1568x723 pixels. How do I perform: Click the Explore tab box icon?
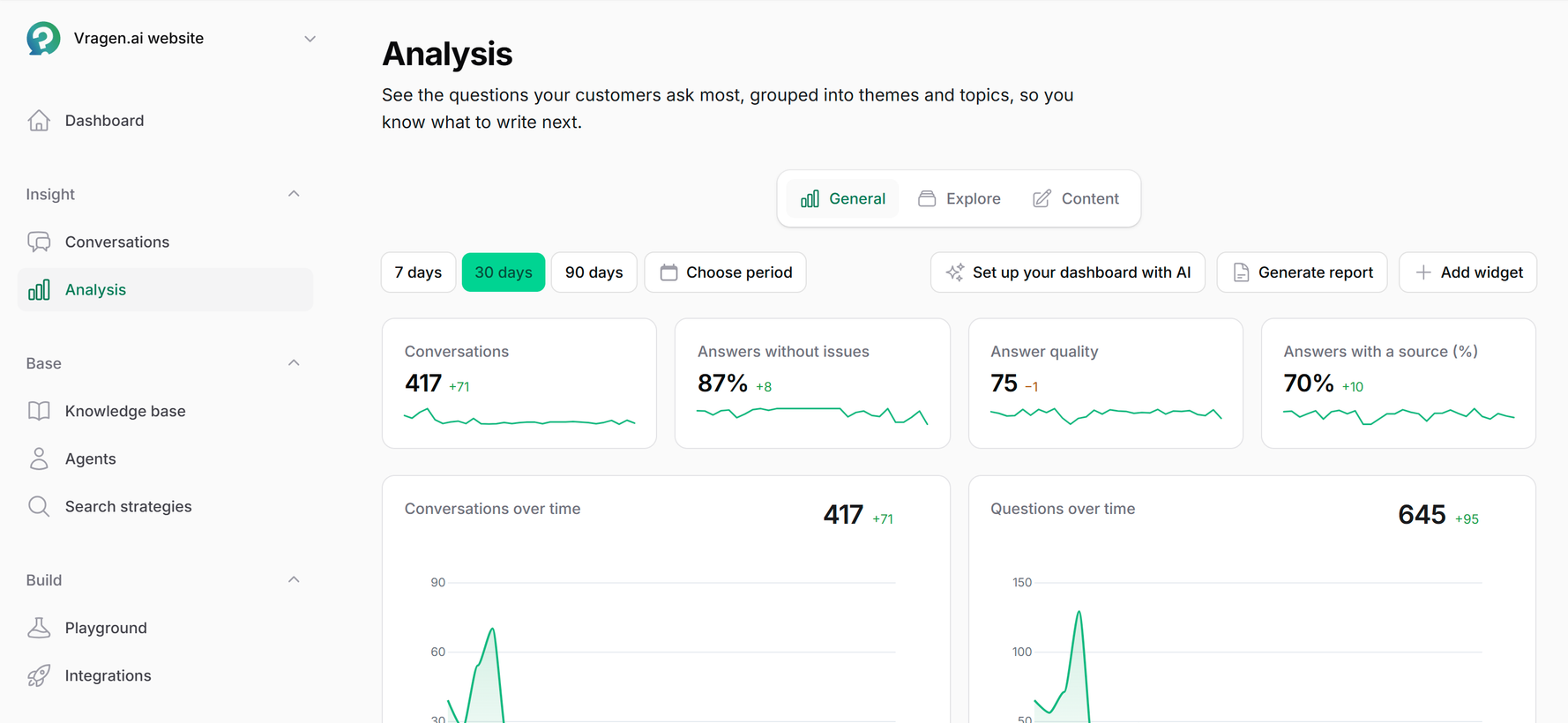pyautogui.click(x=927, y=198)
